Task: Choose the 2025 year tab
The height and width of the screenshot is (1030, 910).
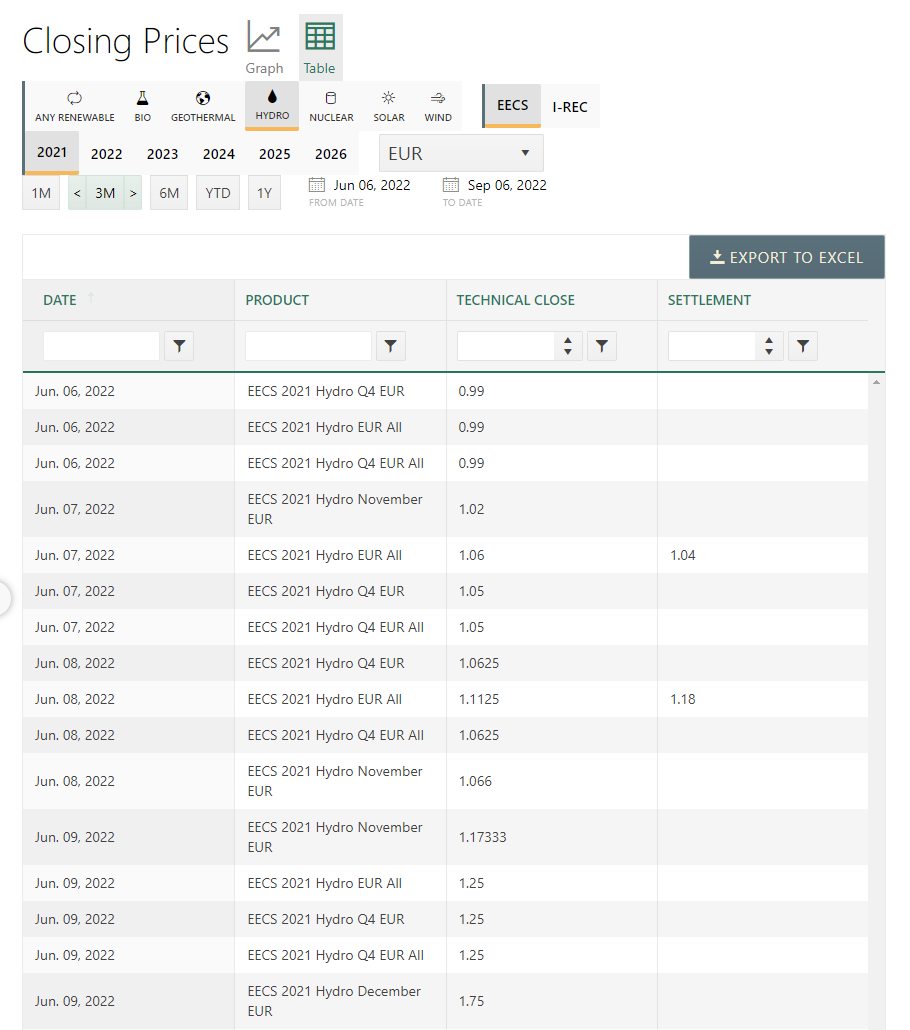Action: [x=275, y=154]
